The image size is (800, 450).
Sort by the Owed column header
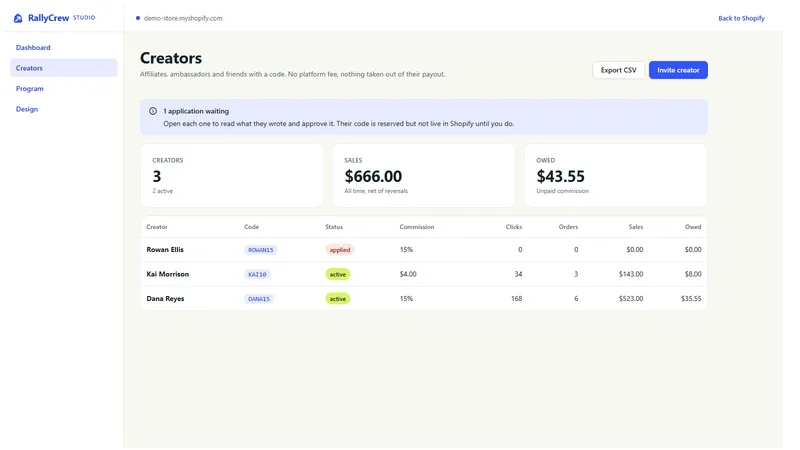pyautogui.click(x=693, y=227)
